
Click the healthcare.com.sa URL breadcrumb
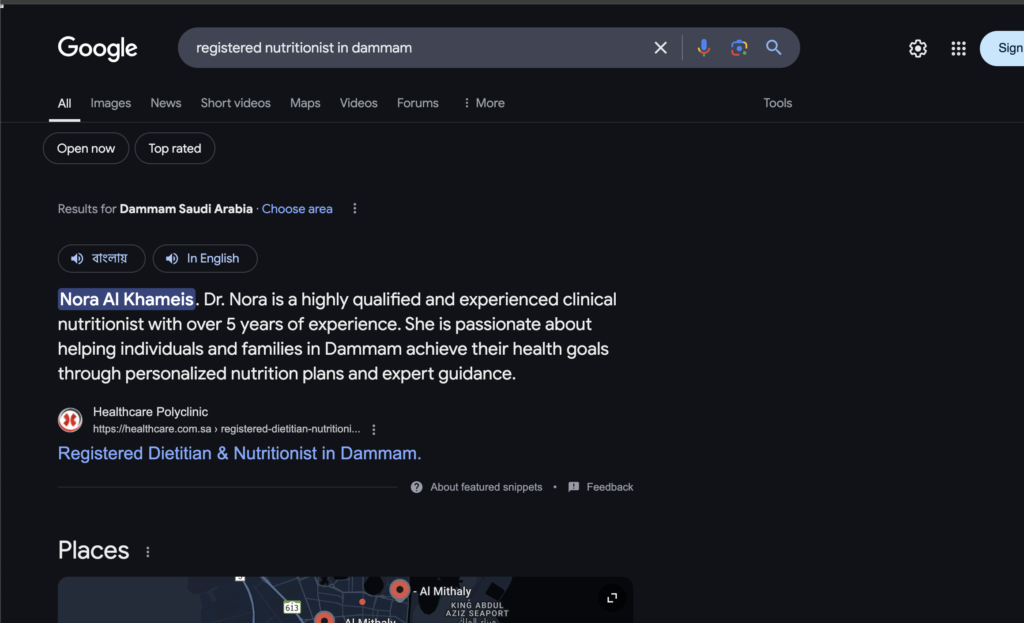[x=227, y=429]
